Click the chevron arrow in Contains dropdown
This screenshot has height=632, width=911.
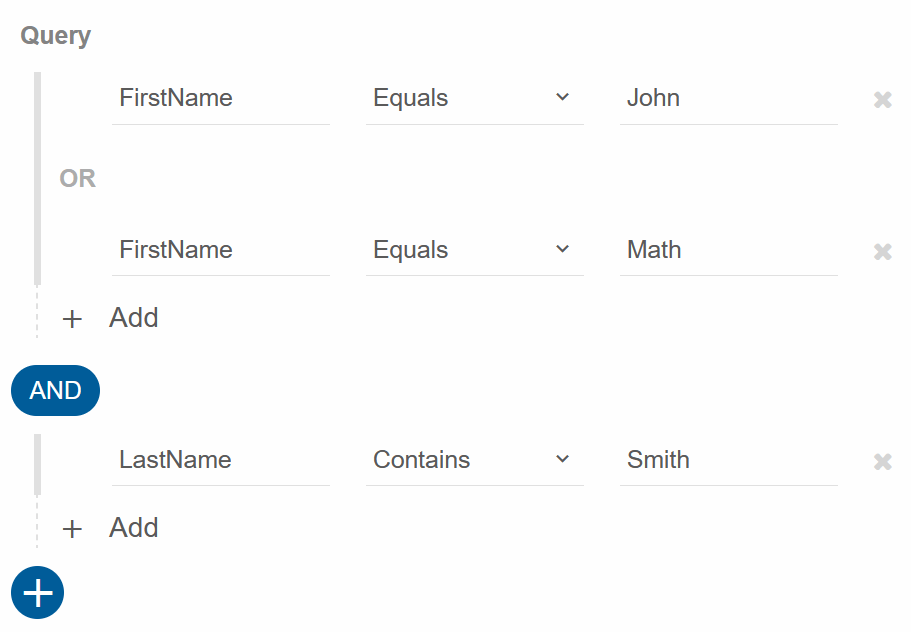coord(562,459)
